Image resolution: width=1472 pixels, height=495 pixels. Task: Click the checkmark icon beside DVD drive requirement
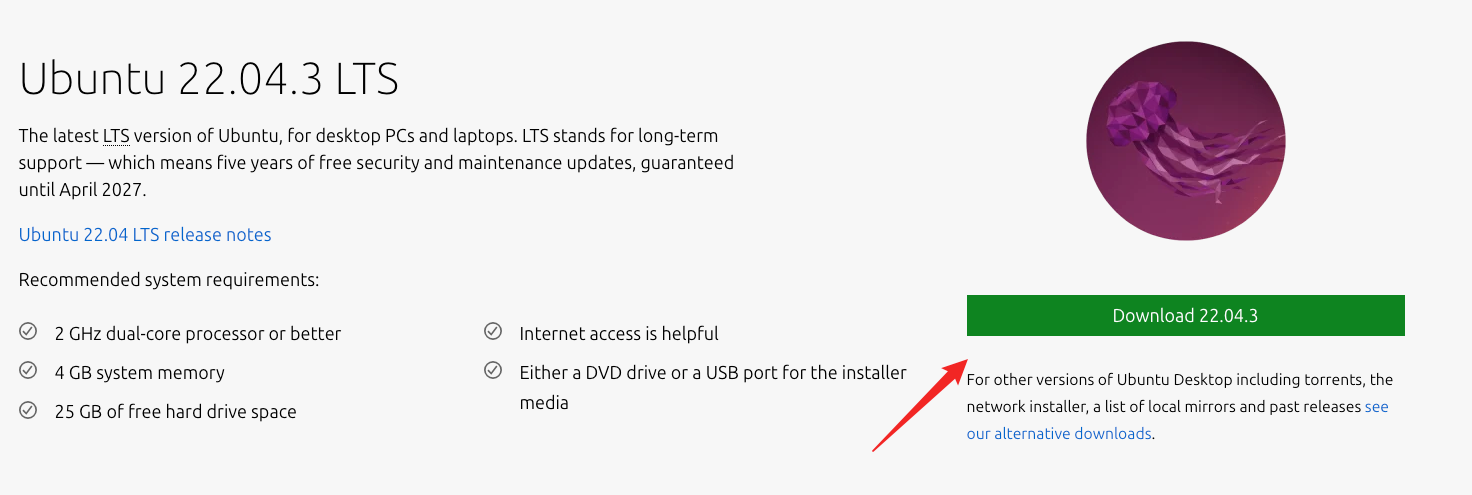point(493,371)
